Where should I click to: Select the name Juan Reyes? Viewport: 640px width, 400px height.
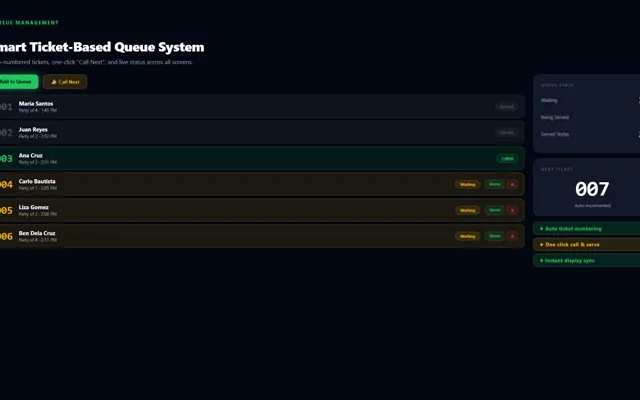(33, 129)
